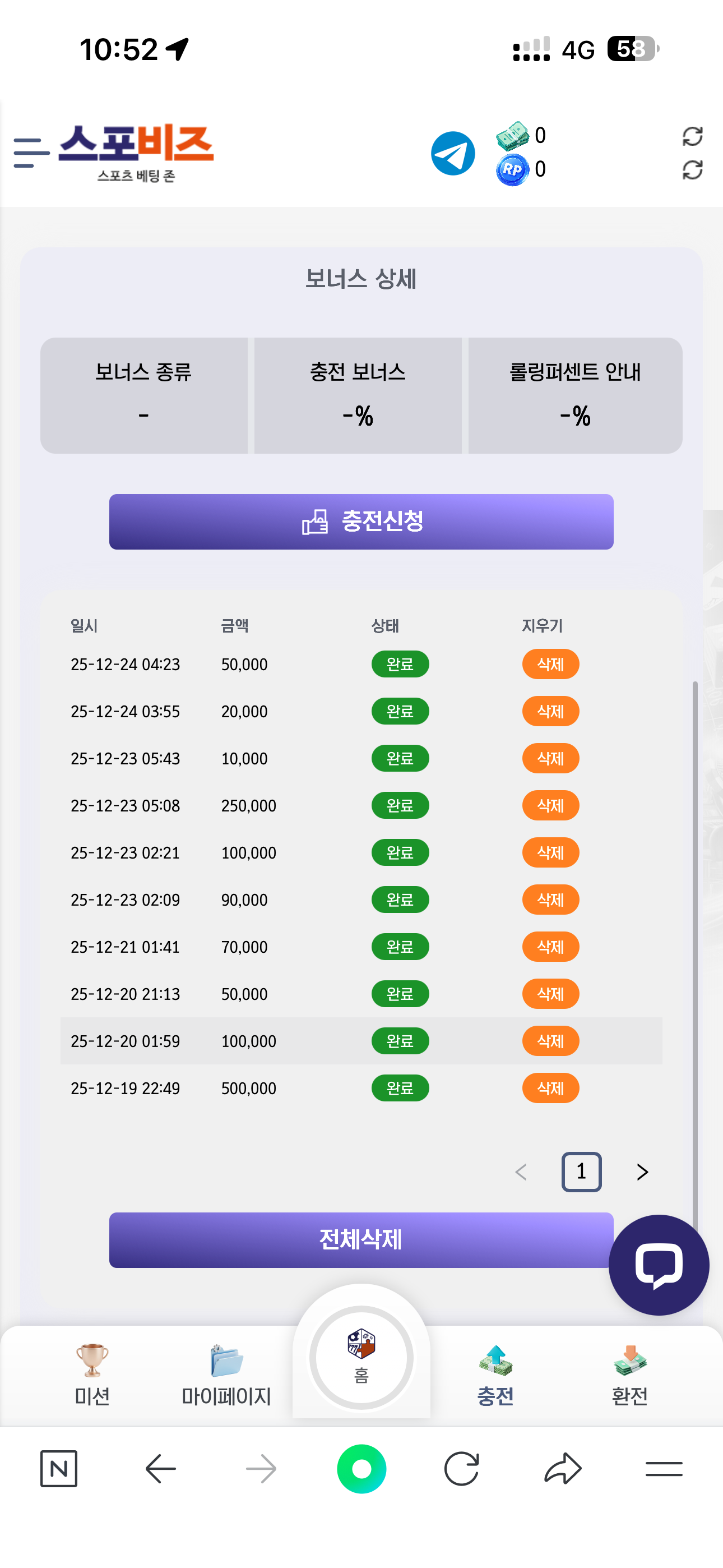
Task: Select page 1 in pagination
Action: pos(581,1172)
